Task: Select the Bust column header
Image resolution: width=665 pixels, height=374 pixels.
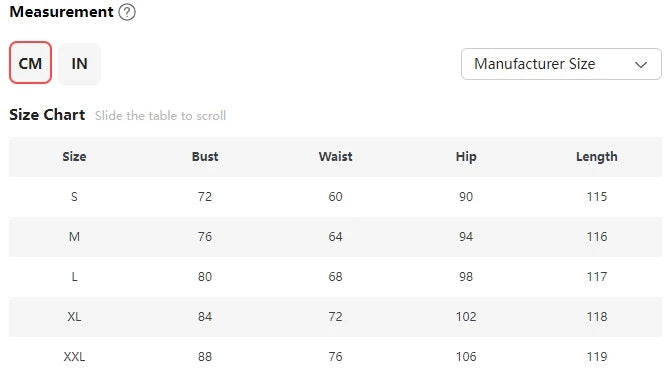Action: click(x=205, y=156)
